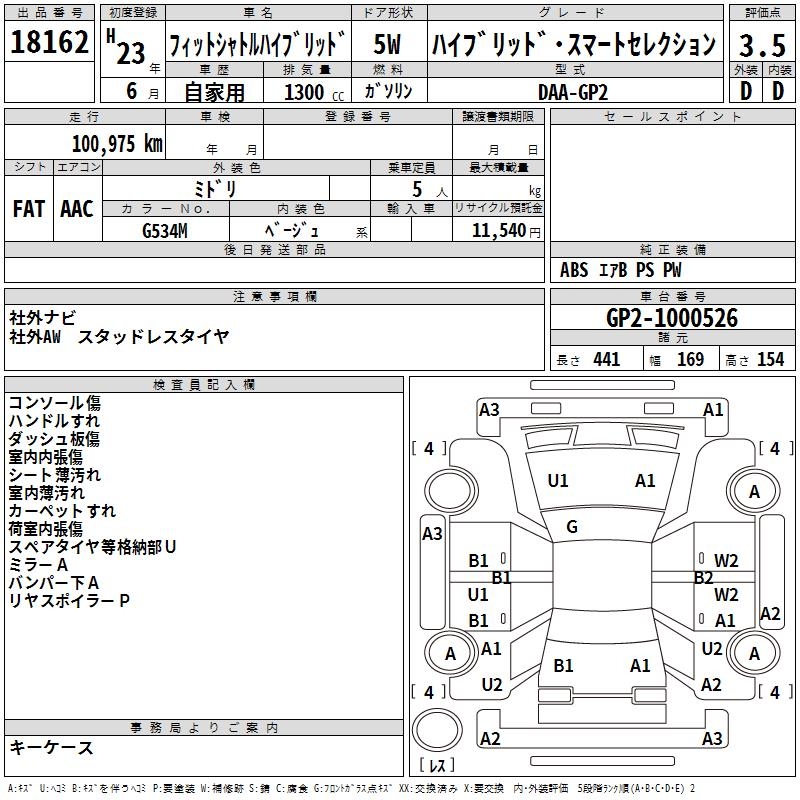
Task: Select the A3 mark at diagram top-left corner
Action: click(489, 409)
